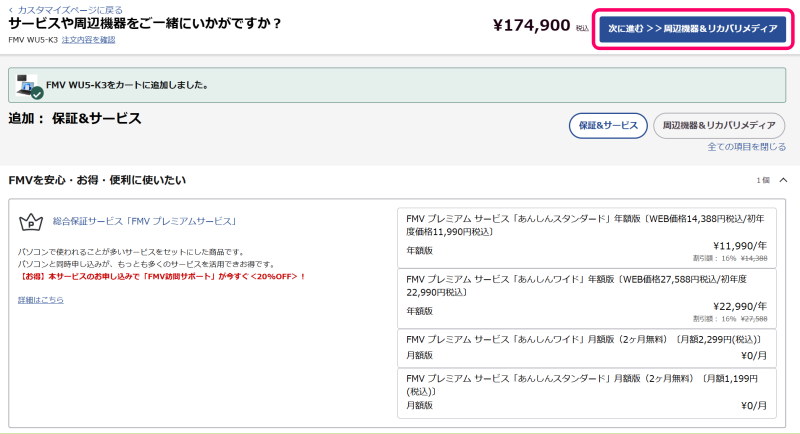This screenshot has width=800, height=434.
Task: Click next: peripherals & recovery media button
Action: click(692, 29)
